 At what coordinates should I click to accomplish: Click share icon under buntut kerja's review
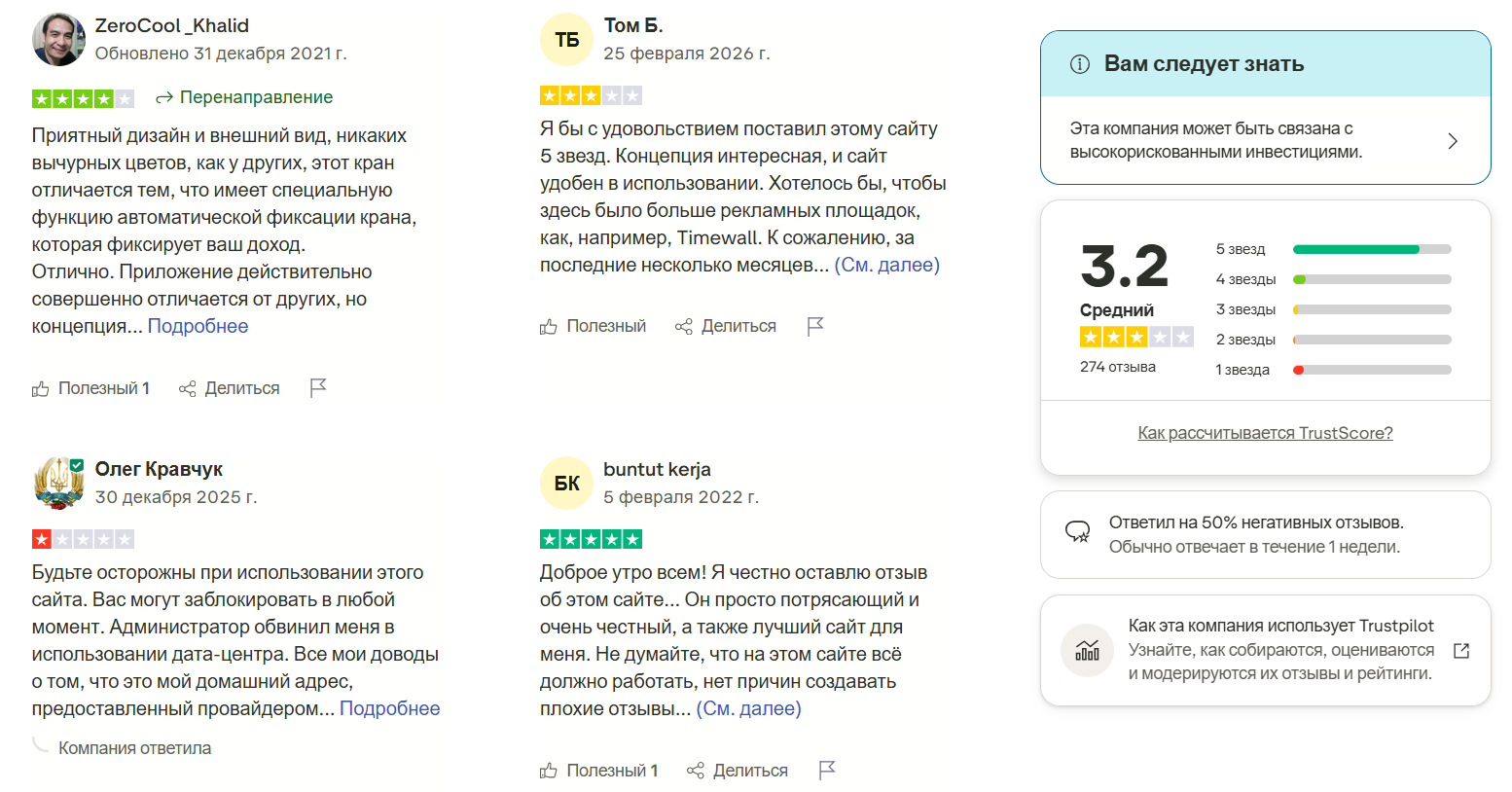click(696, 771)
